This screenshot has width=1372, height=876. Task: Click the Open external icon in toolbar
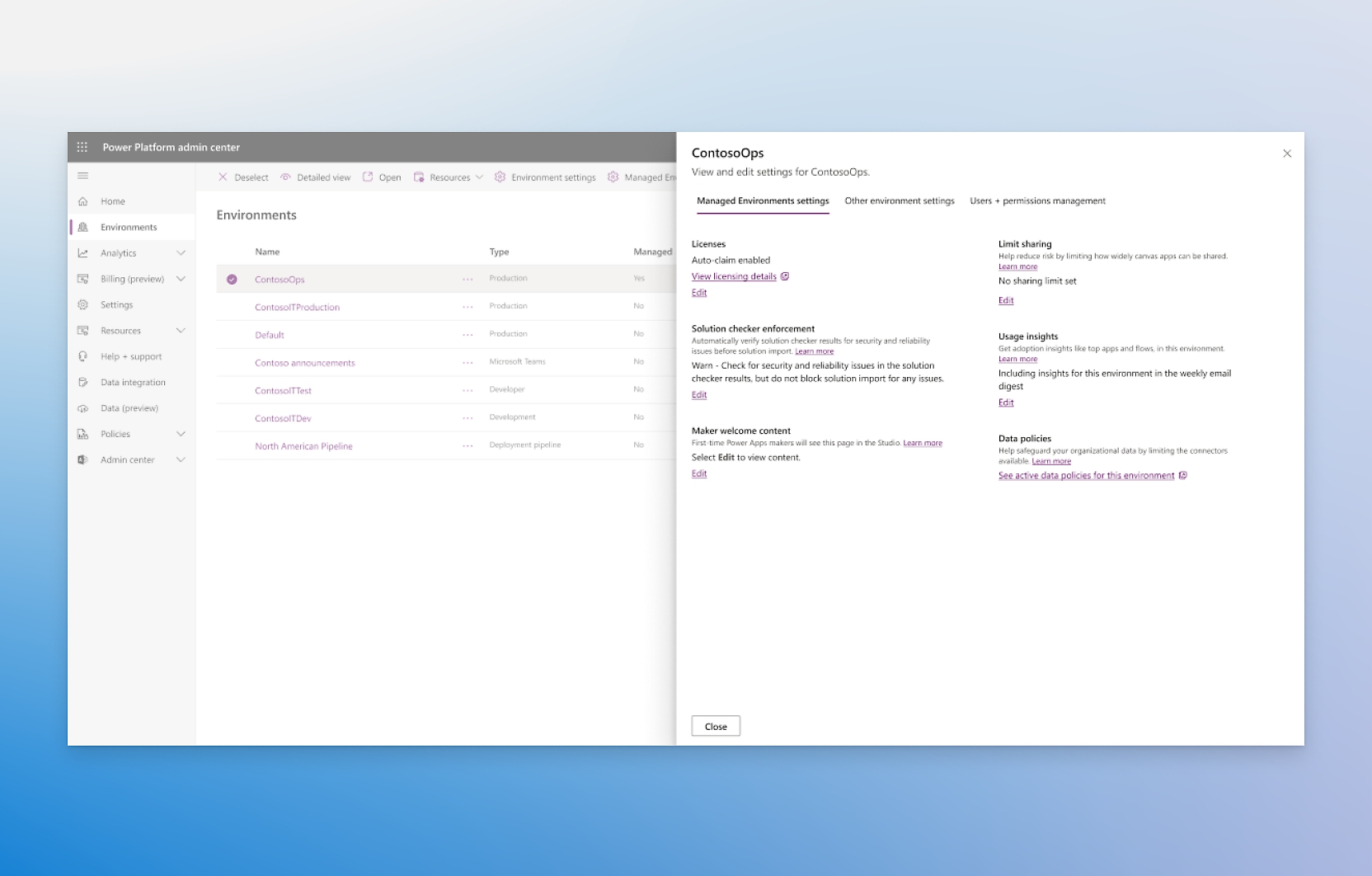(368, 177)
